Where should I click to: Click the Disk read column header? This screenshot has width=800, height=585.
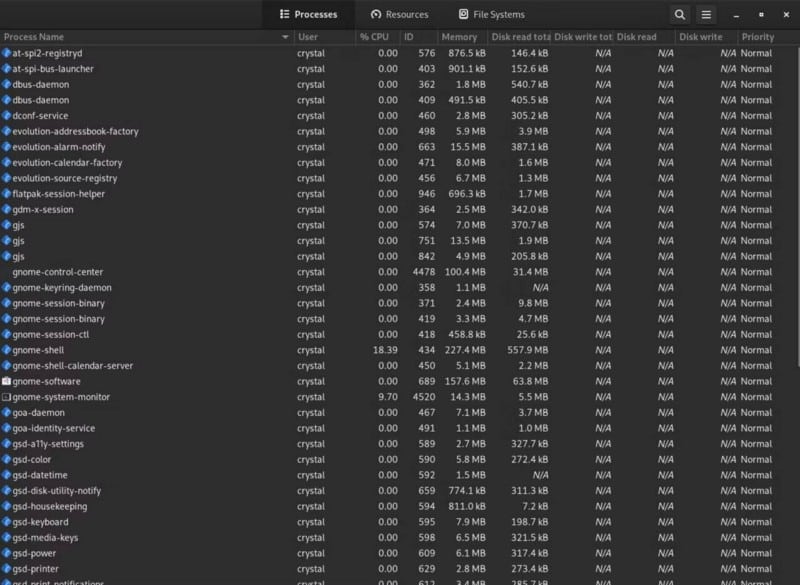(637, 36)
